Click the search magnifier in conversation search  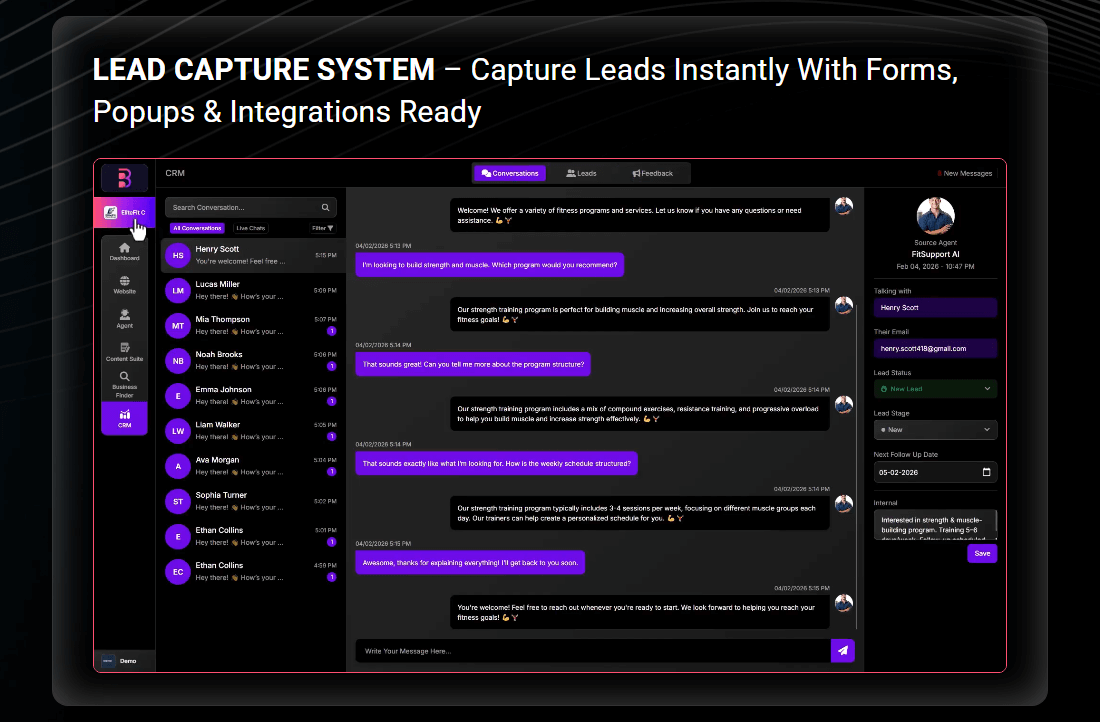325,208
